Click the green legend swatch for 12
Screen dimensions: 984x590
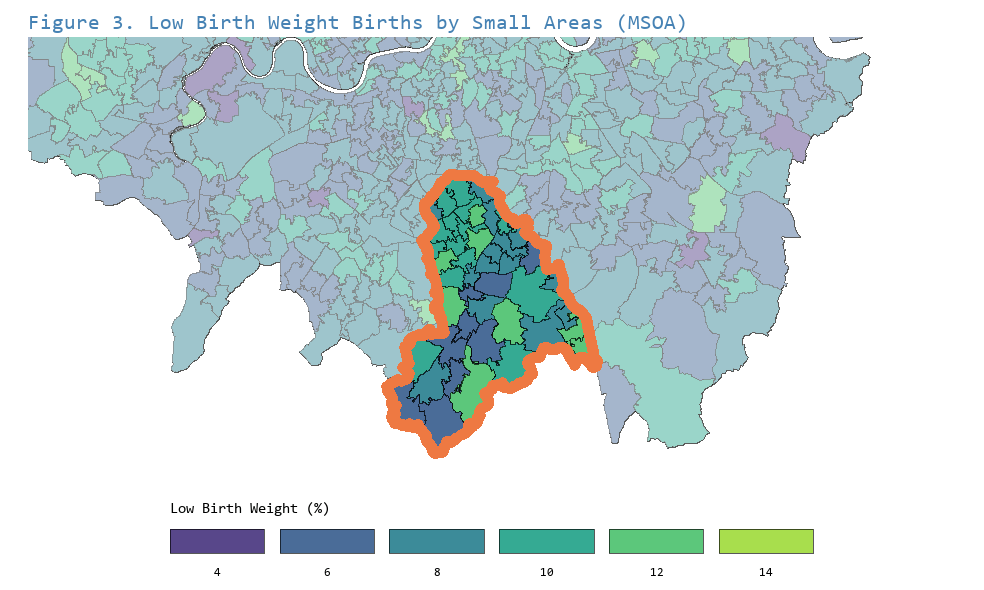click(x=656, y=541)
